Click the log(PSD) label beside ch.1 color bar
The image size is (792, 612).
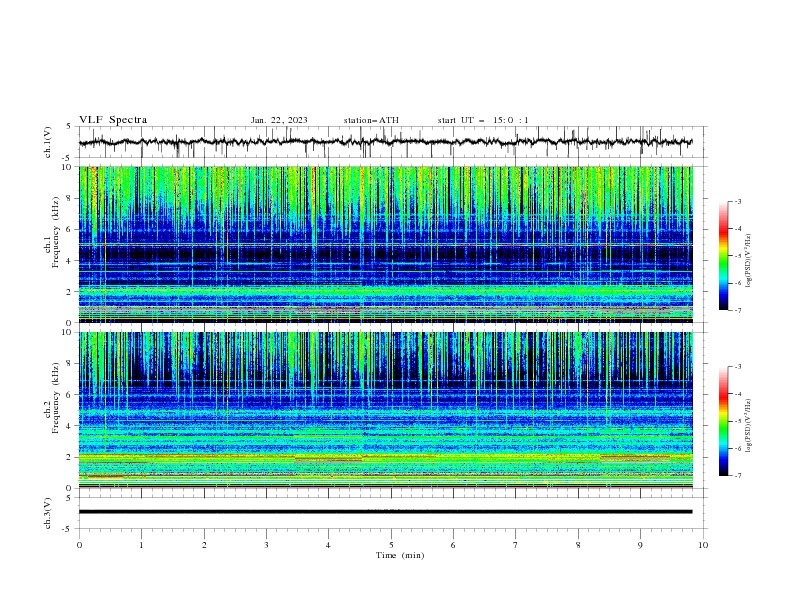pyautogui.click(x=749, y=261)
